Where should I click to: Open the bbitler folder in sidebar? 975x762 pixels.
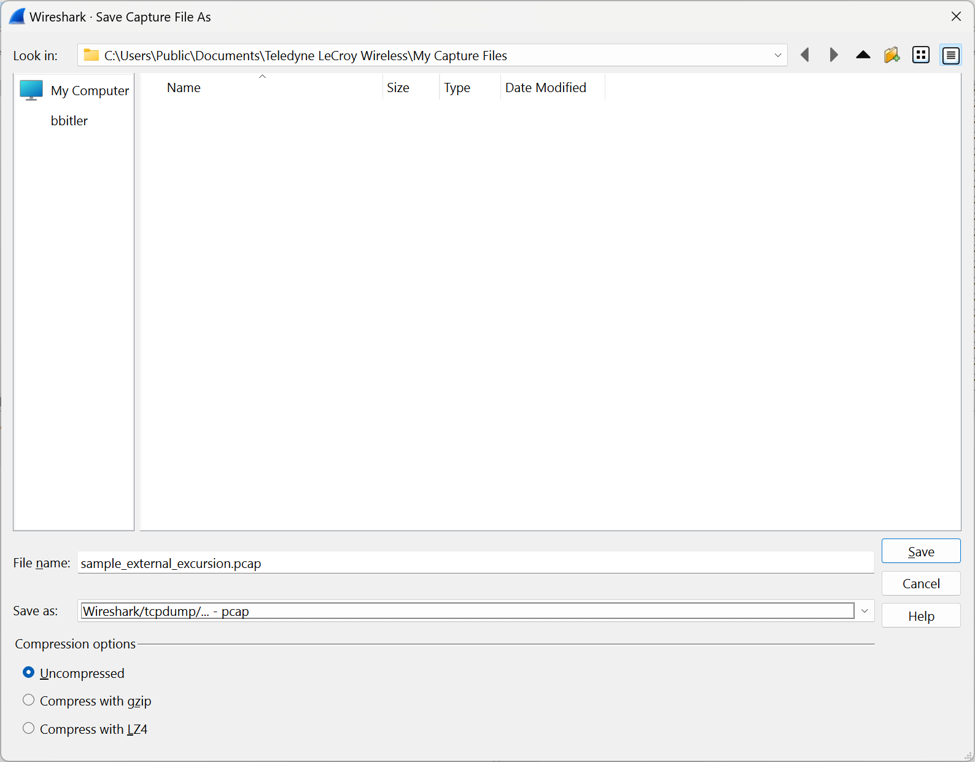(x=69, y=121)
